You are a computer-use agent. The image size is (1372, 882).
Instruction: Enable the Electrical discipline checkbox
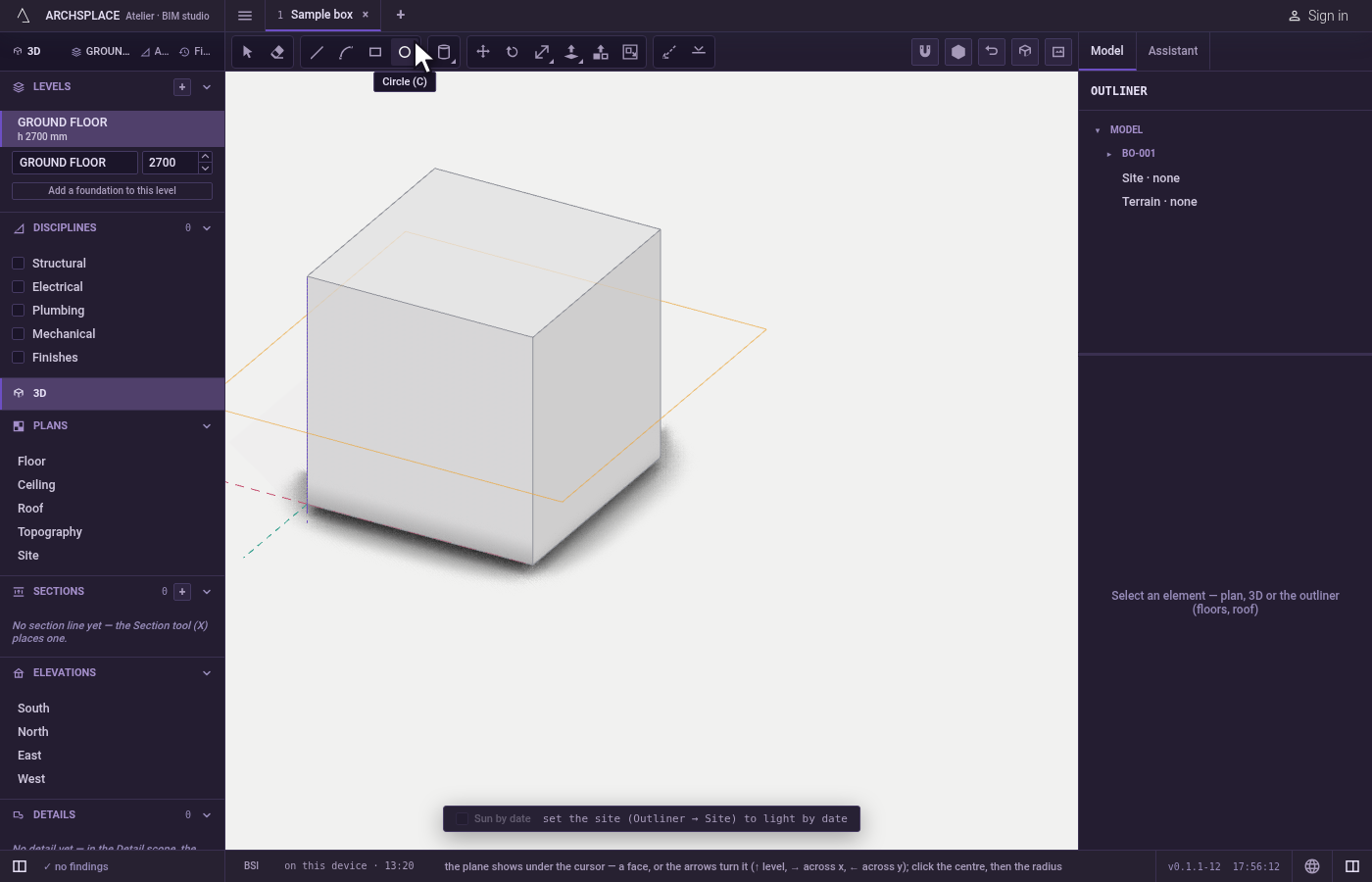coord(18,287)
